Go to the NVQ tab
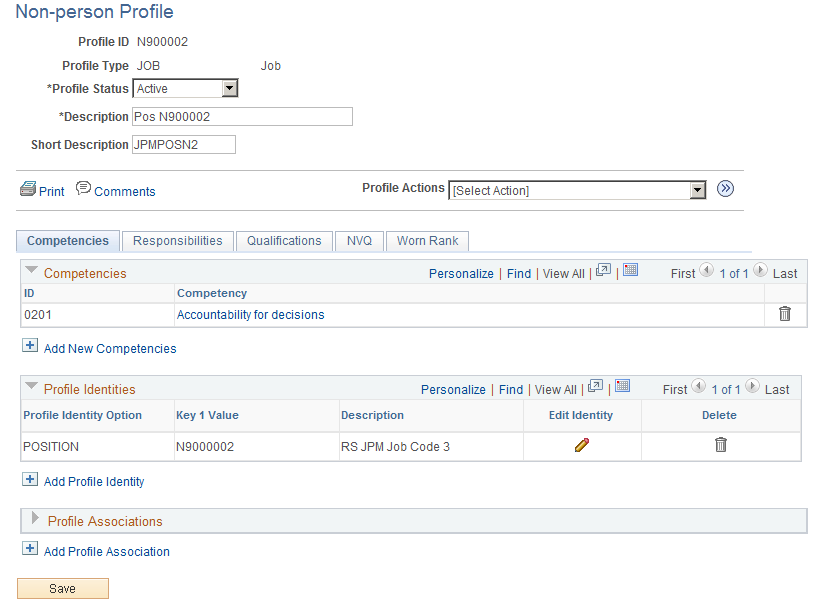Image resolution: width=825 pixels, height=602 pixels. pos(359,241)
